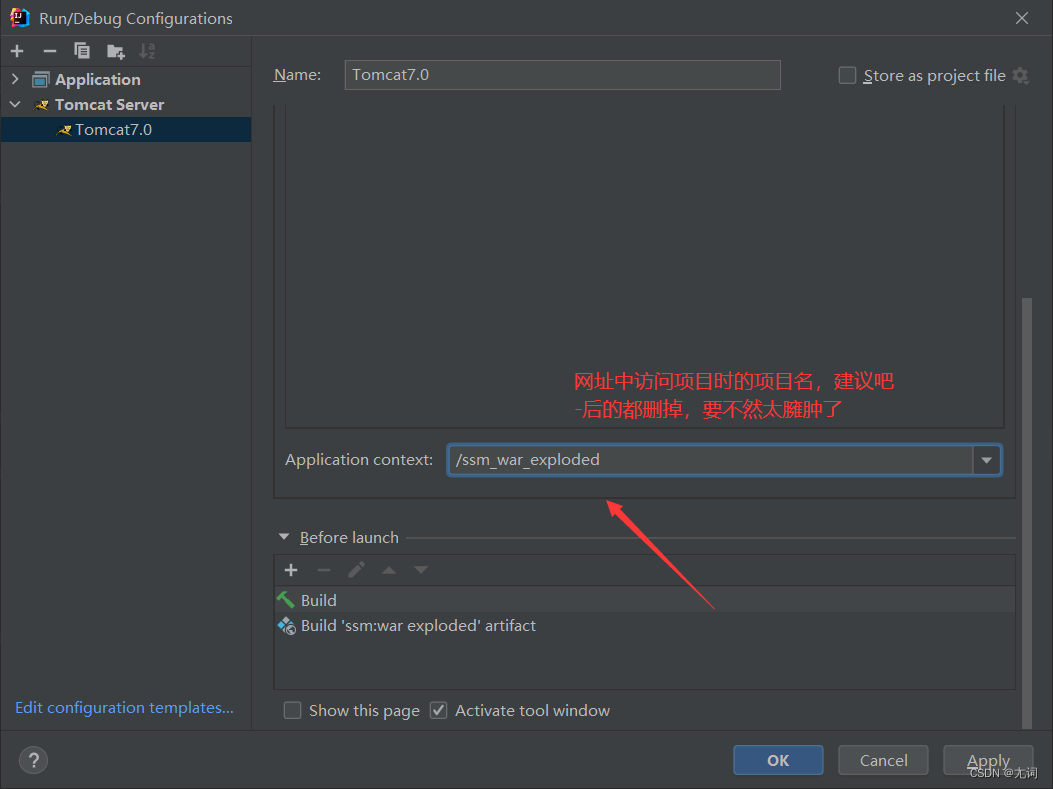The height and width of the screenshot is (789, 1053).
Task: Enable the Show this page checkbox
Action: tap(292, 710)
